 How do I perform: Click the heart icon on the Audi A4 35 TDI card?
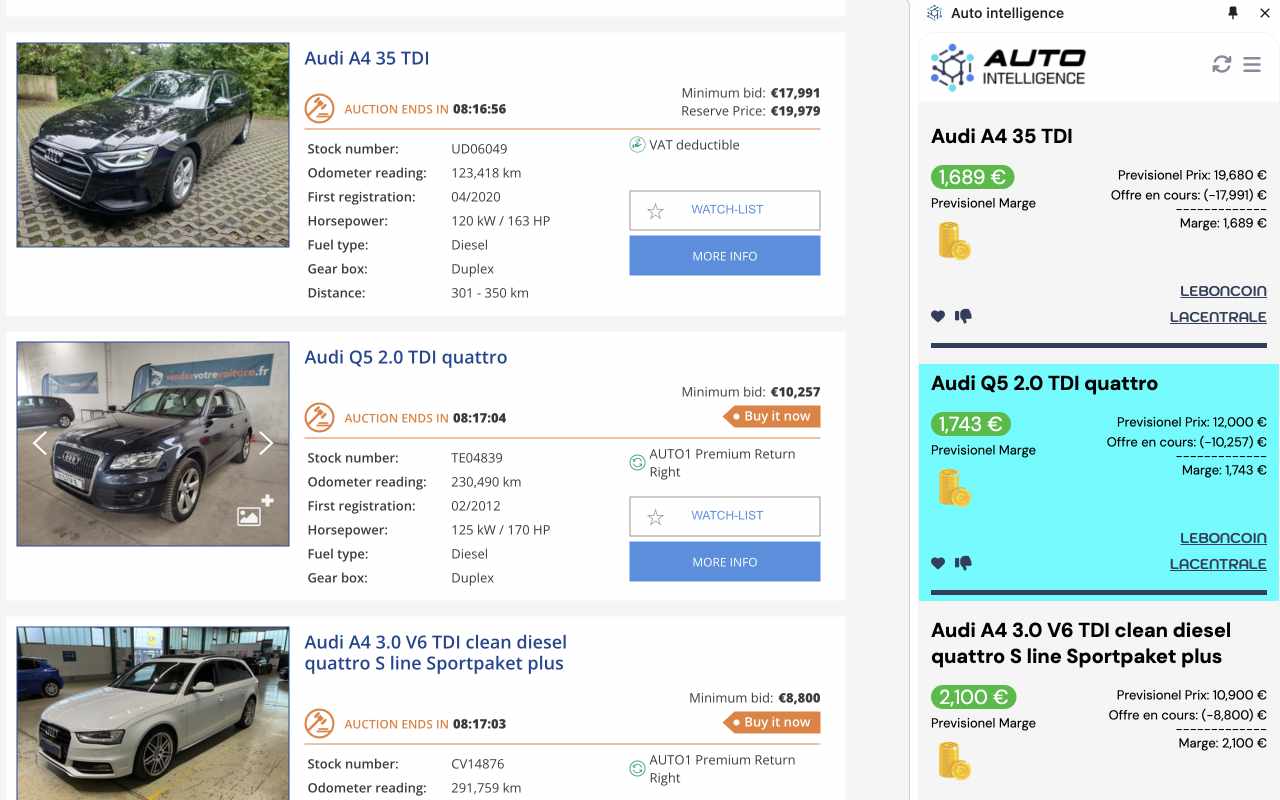pos(937,315)
